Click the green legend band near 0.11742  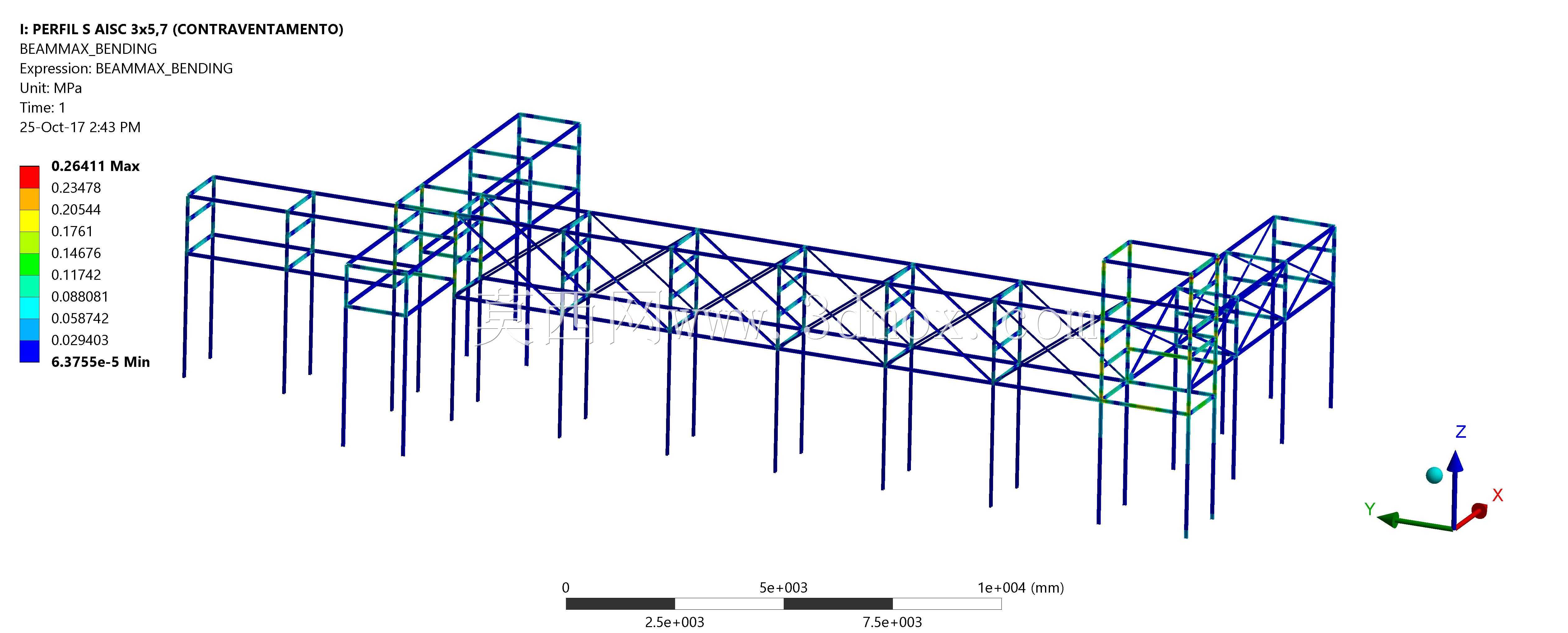(x=29, y=264)
